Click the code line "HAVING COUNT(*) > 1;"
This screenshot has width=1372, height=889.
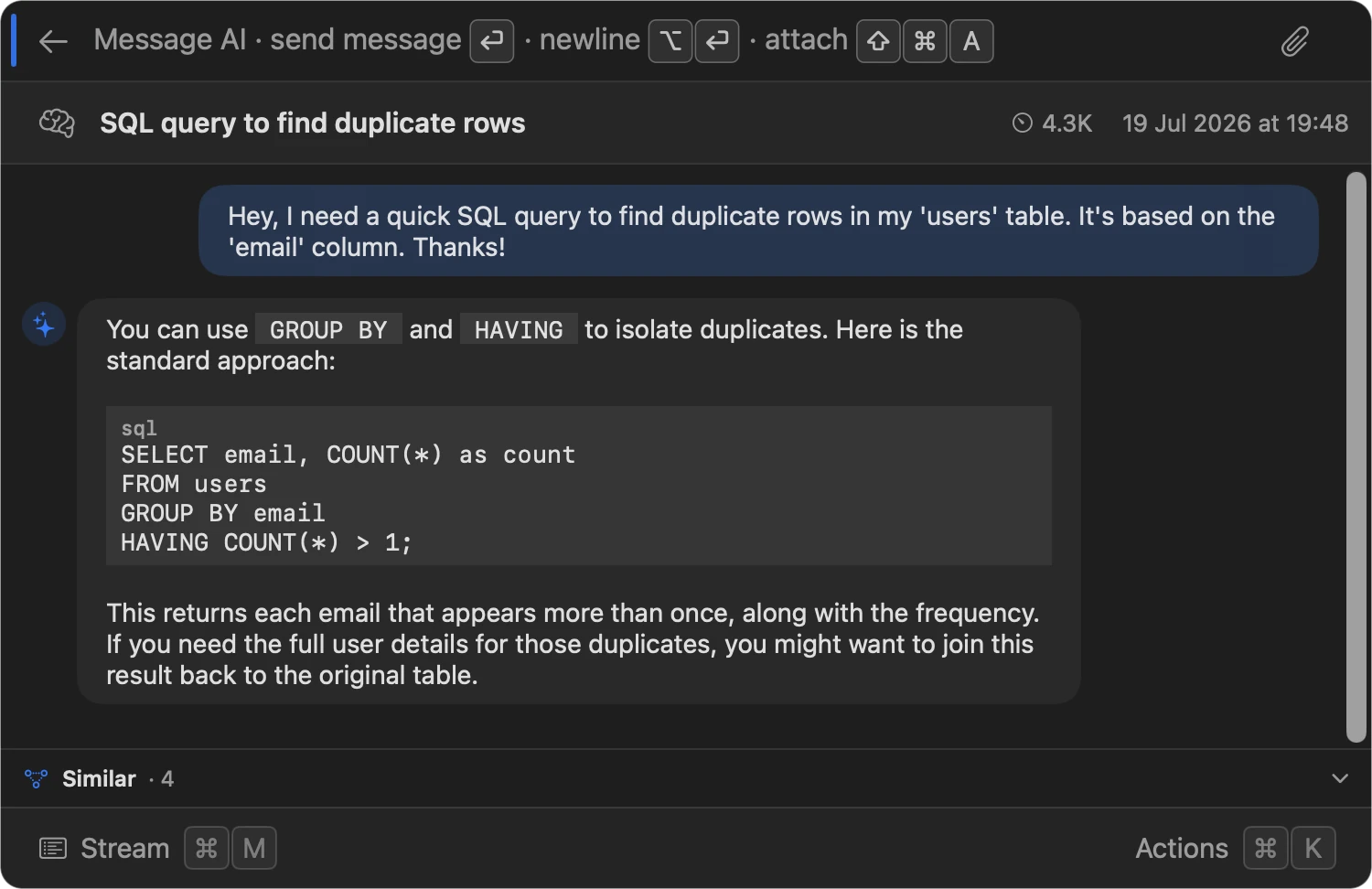266,542
